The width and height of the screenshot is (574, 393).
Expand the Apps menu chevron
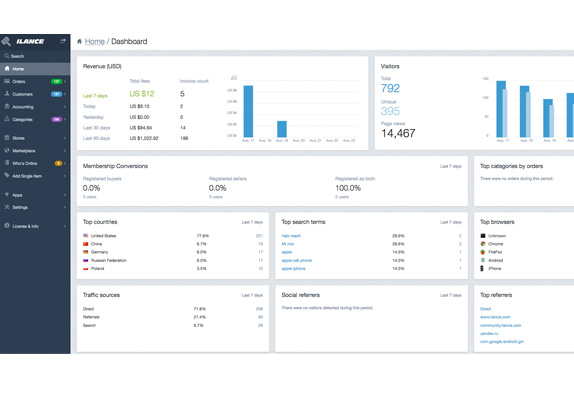(65, 195)
